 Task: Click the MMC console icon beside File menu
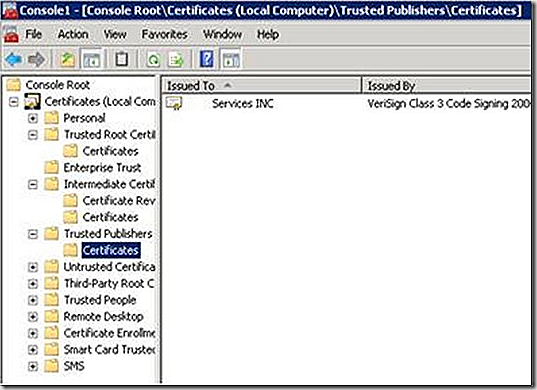tap(11, 35)
